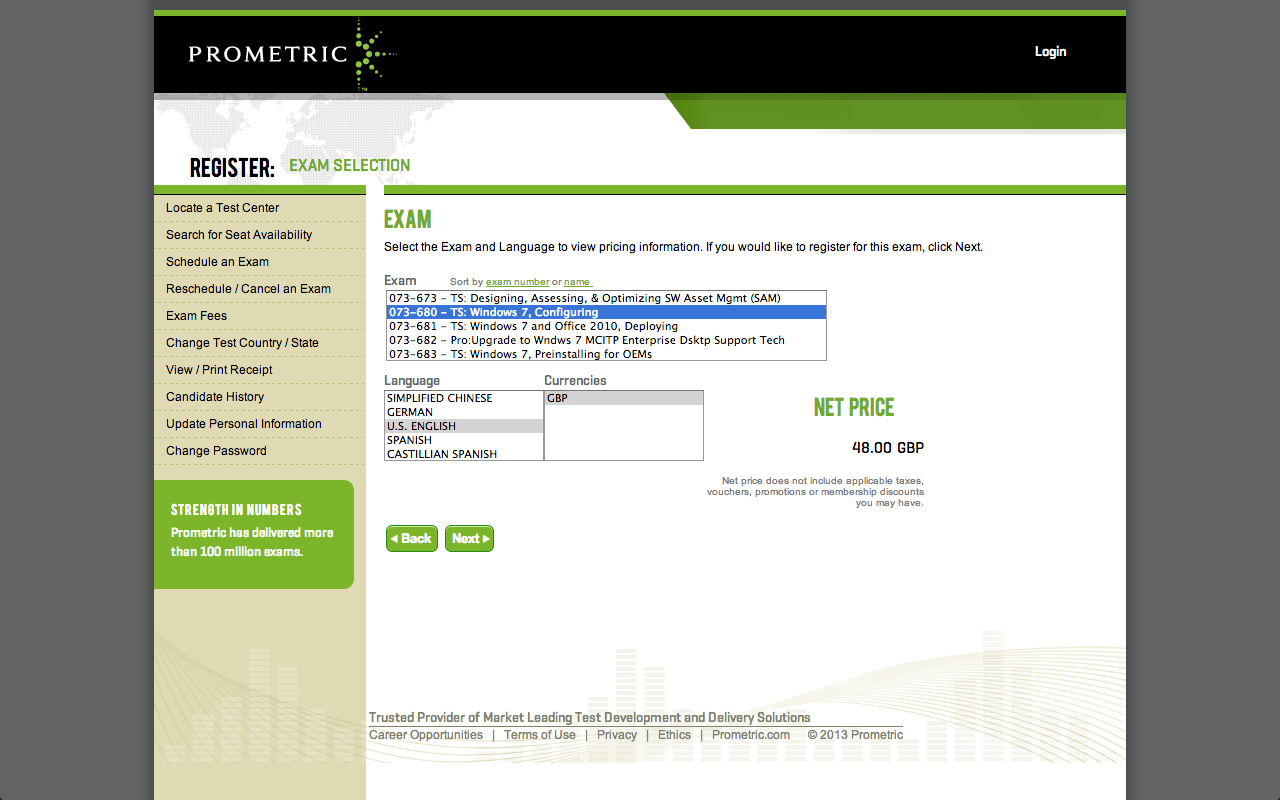Click the Next button
The image size is (1280, 800).
pyautogui.click(x=469, y=539)
